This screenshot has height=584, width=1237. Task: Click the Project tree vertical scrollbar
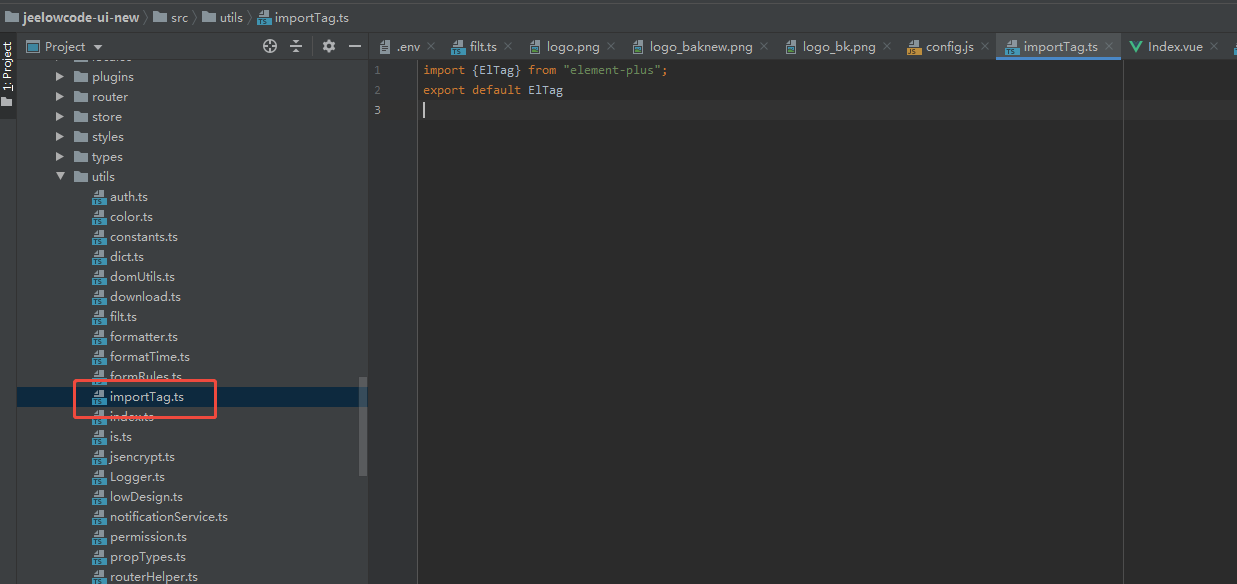363,425
